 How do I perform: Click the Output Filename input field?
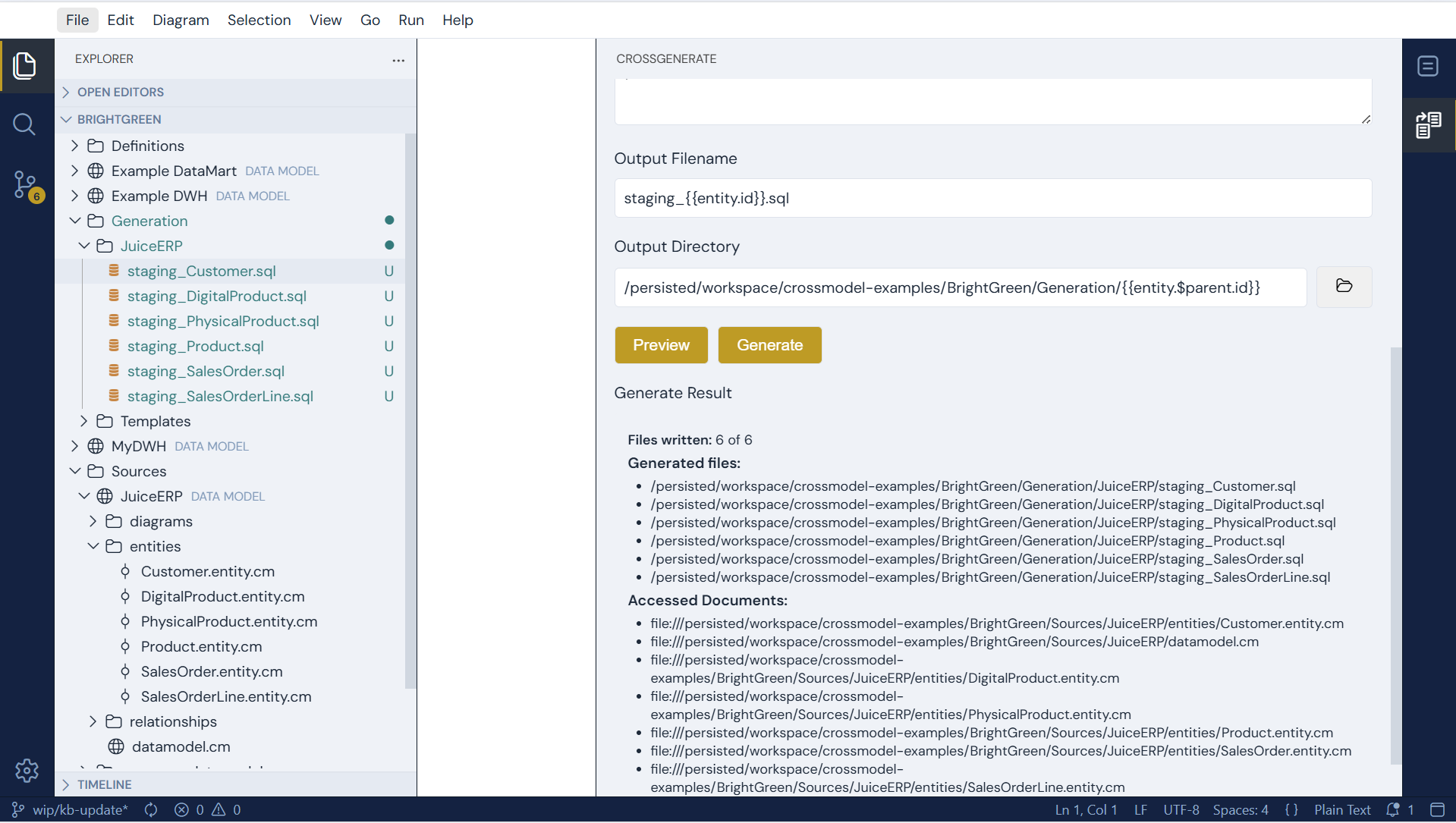click(x=992, y=198)
